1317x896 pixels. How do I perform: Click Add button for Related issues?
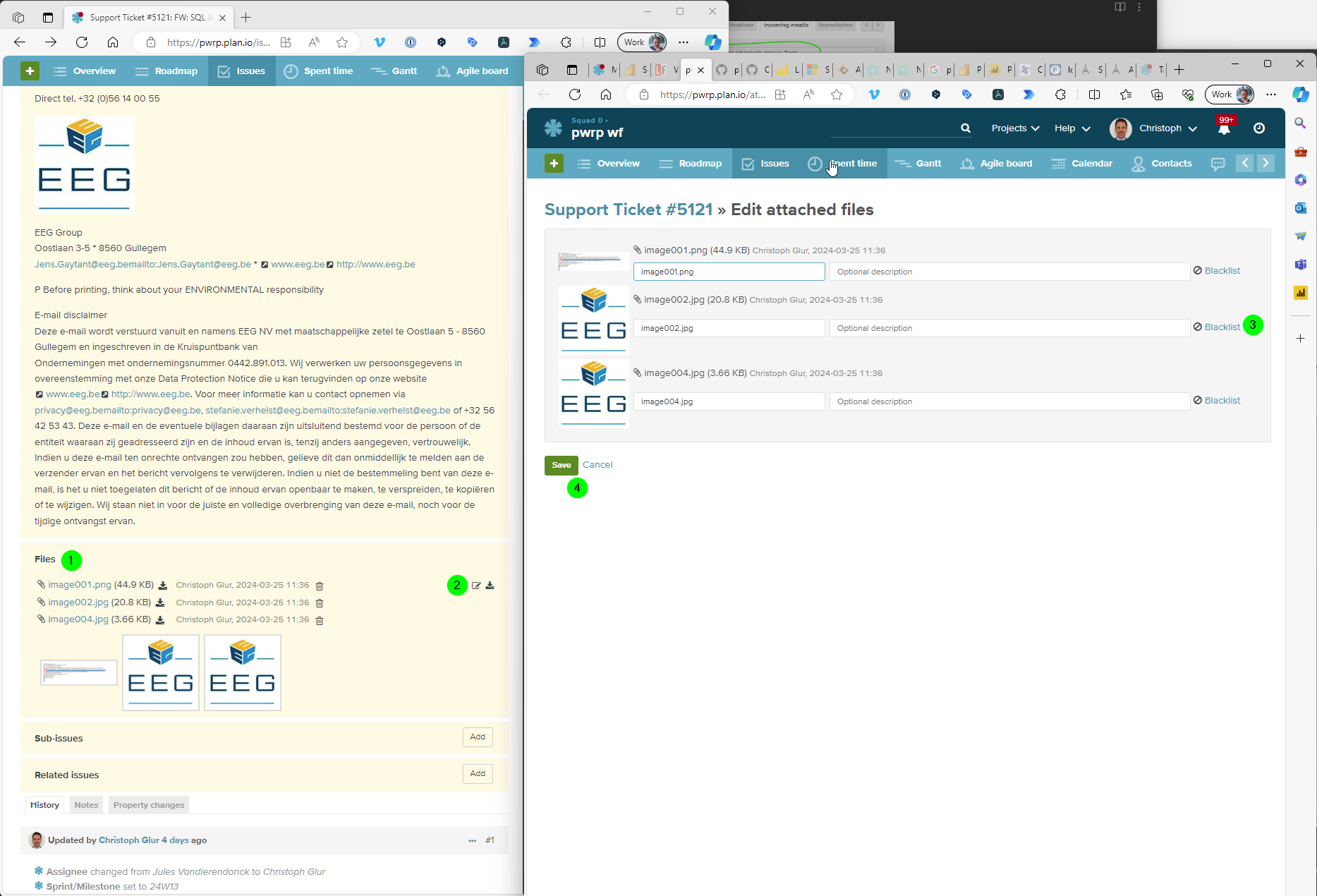[478, 773]
